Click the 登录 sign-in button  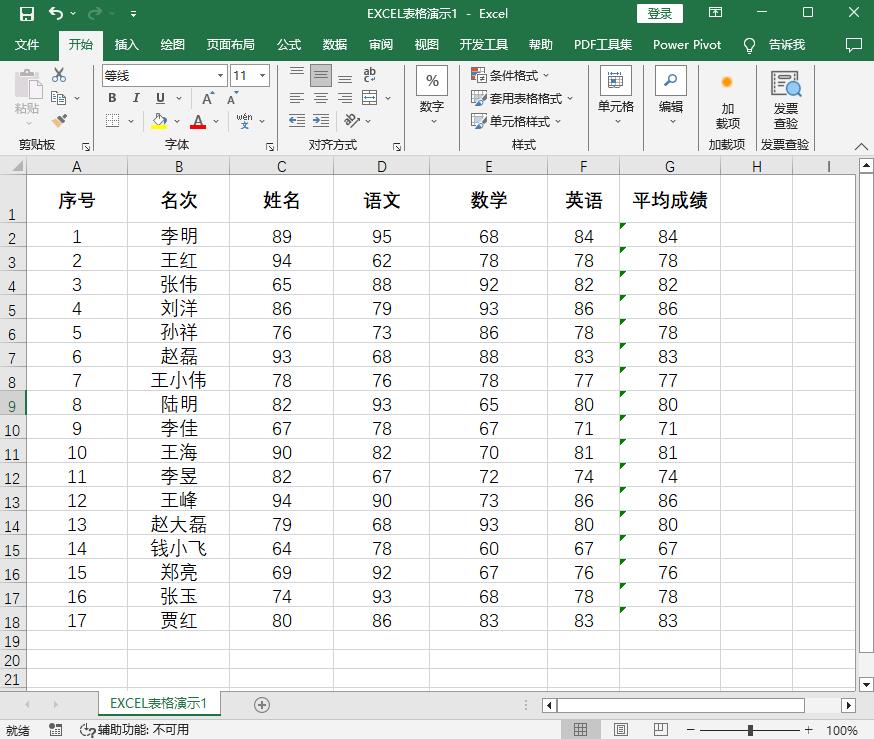click(660, 13)
